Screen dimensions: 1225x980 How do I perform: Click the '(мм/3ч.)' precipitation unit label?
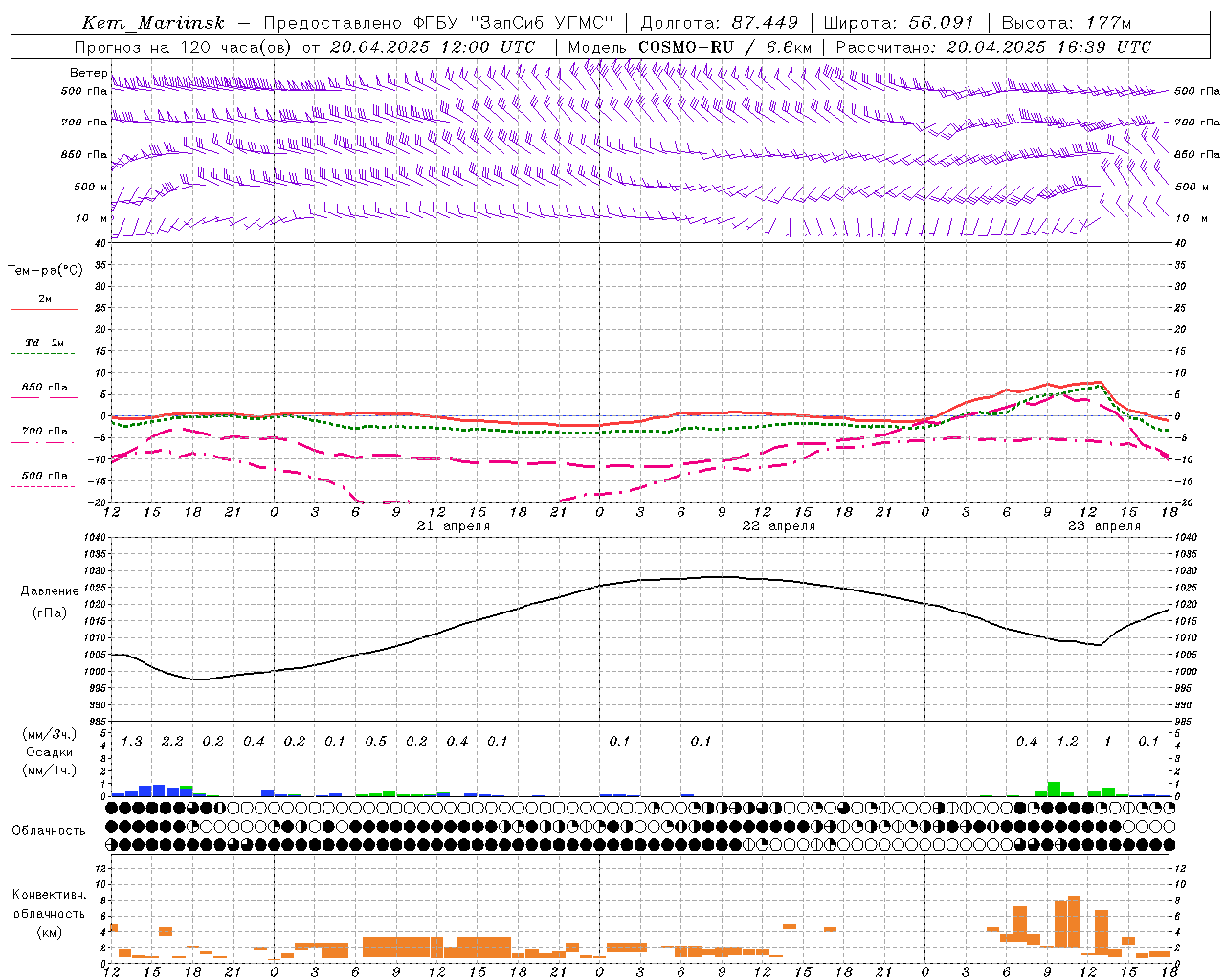49,735
